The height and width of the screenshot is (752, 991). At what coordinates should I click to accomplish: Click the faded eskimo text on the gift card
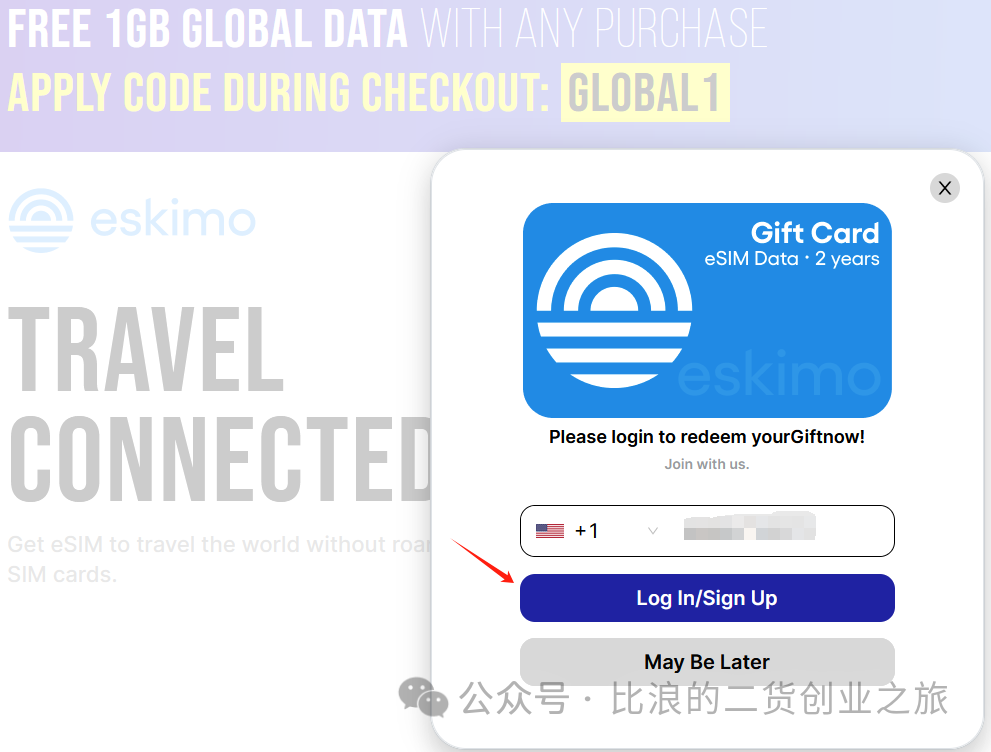pos(779,374)
